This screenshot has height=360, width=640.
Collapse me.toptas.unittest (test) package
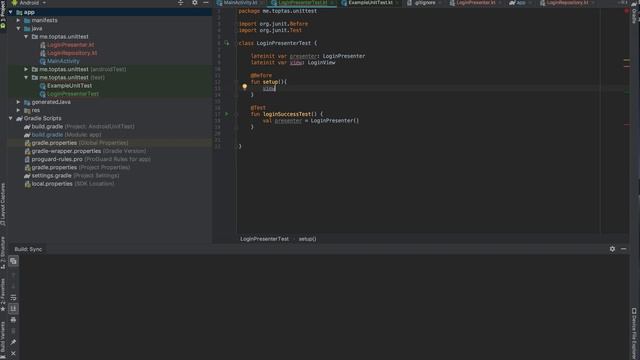(26, 78)
